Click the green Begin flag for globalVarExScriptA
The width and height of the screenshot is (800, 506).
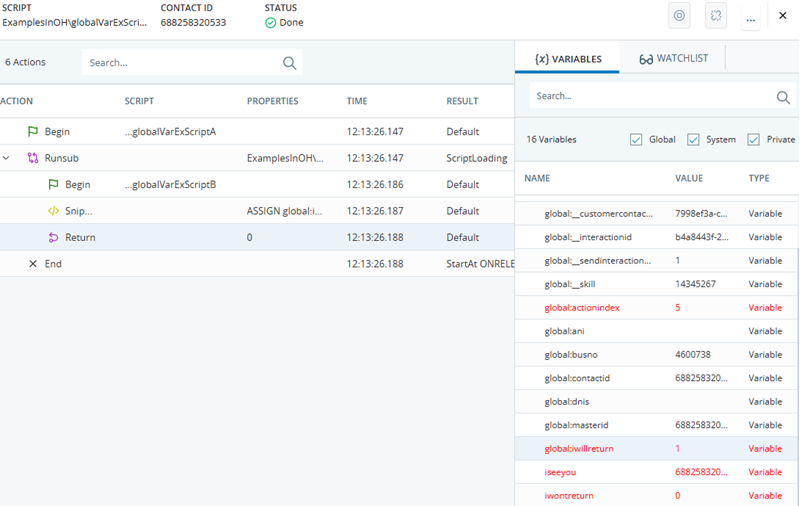click(x=33, y=132)
